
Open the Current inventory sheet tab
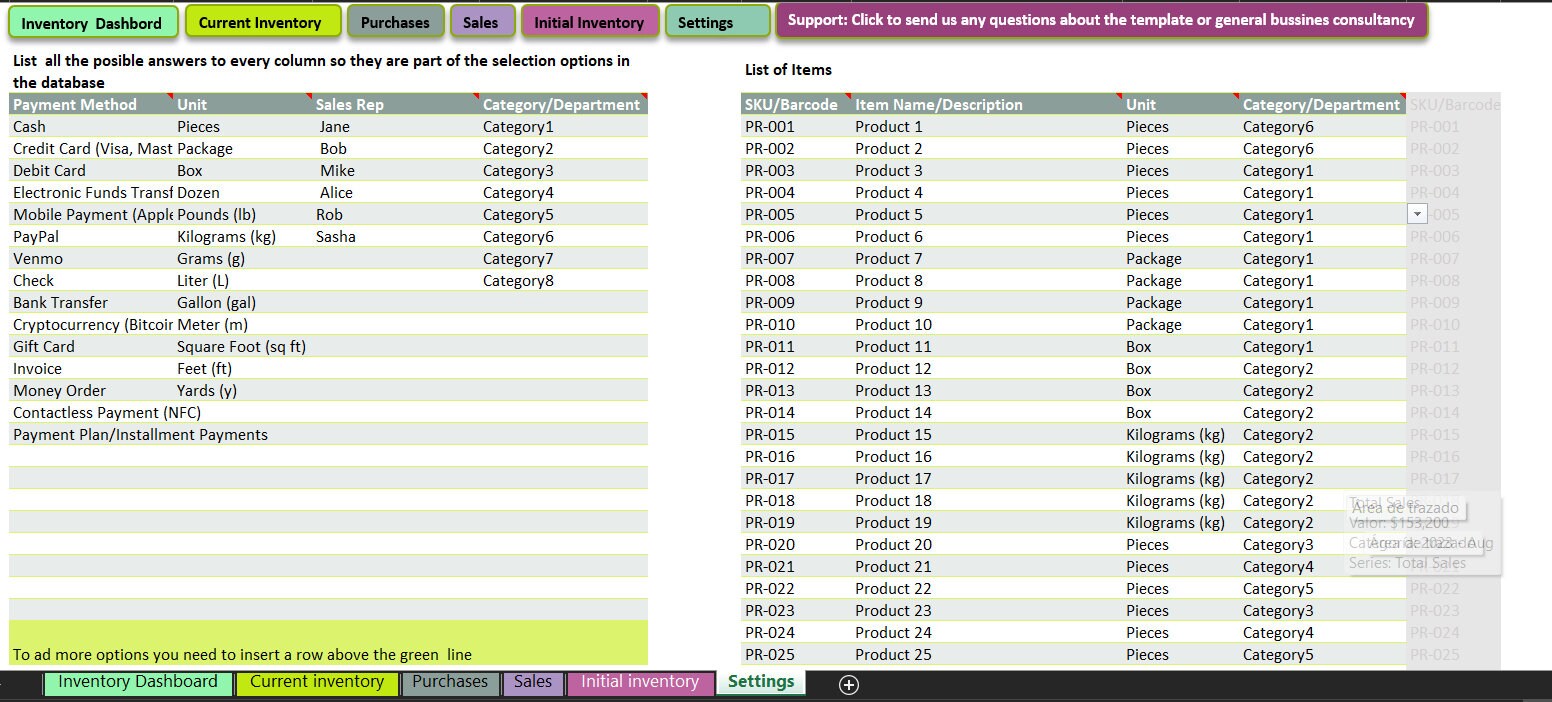(x=317, y=681)
